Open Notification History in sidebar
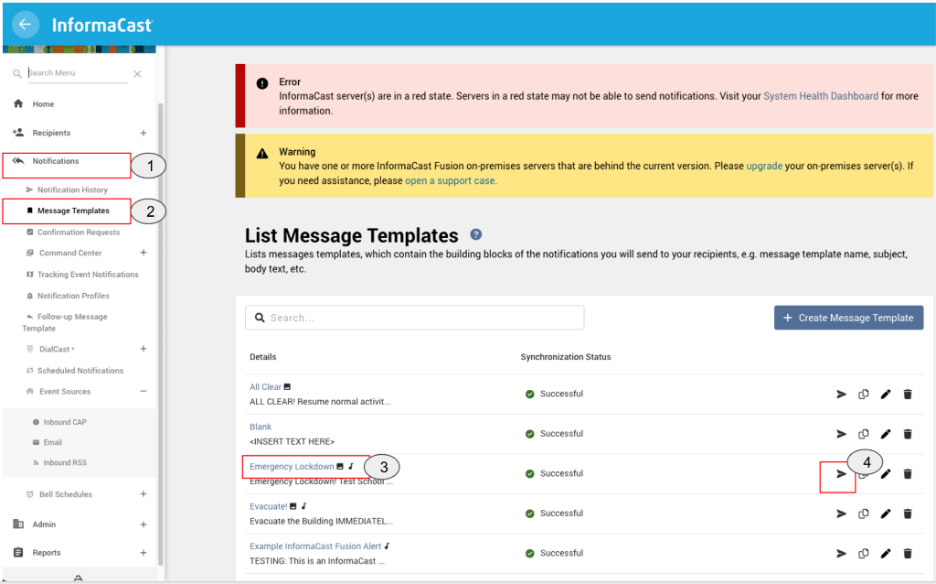Screen dimensions: 936x584 point(72,190)
